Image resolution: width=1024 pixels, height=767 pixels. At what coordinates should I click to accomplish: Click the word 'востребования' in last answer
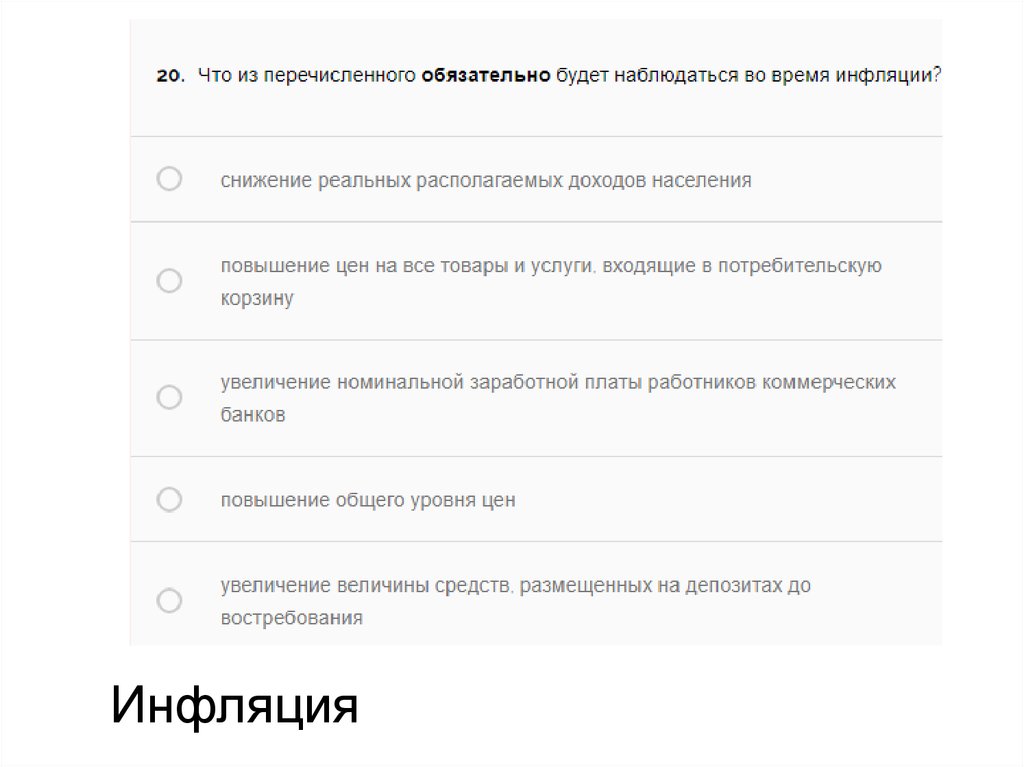291,618
